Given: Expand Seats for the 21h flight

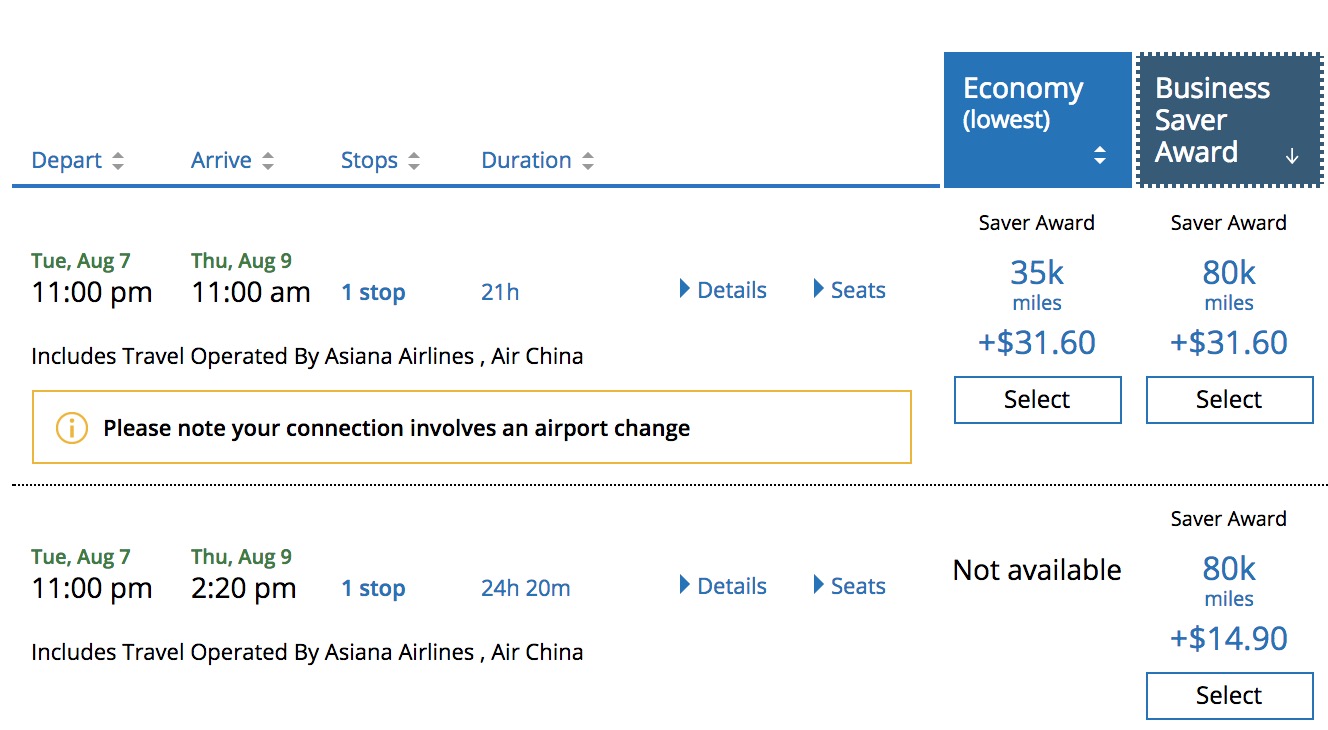Looking at the screenshot, I should click(x=849, y=290).
